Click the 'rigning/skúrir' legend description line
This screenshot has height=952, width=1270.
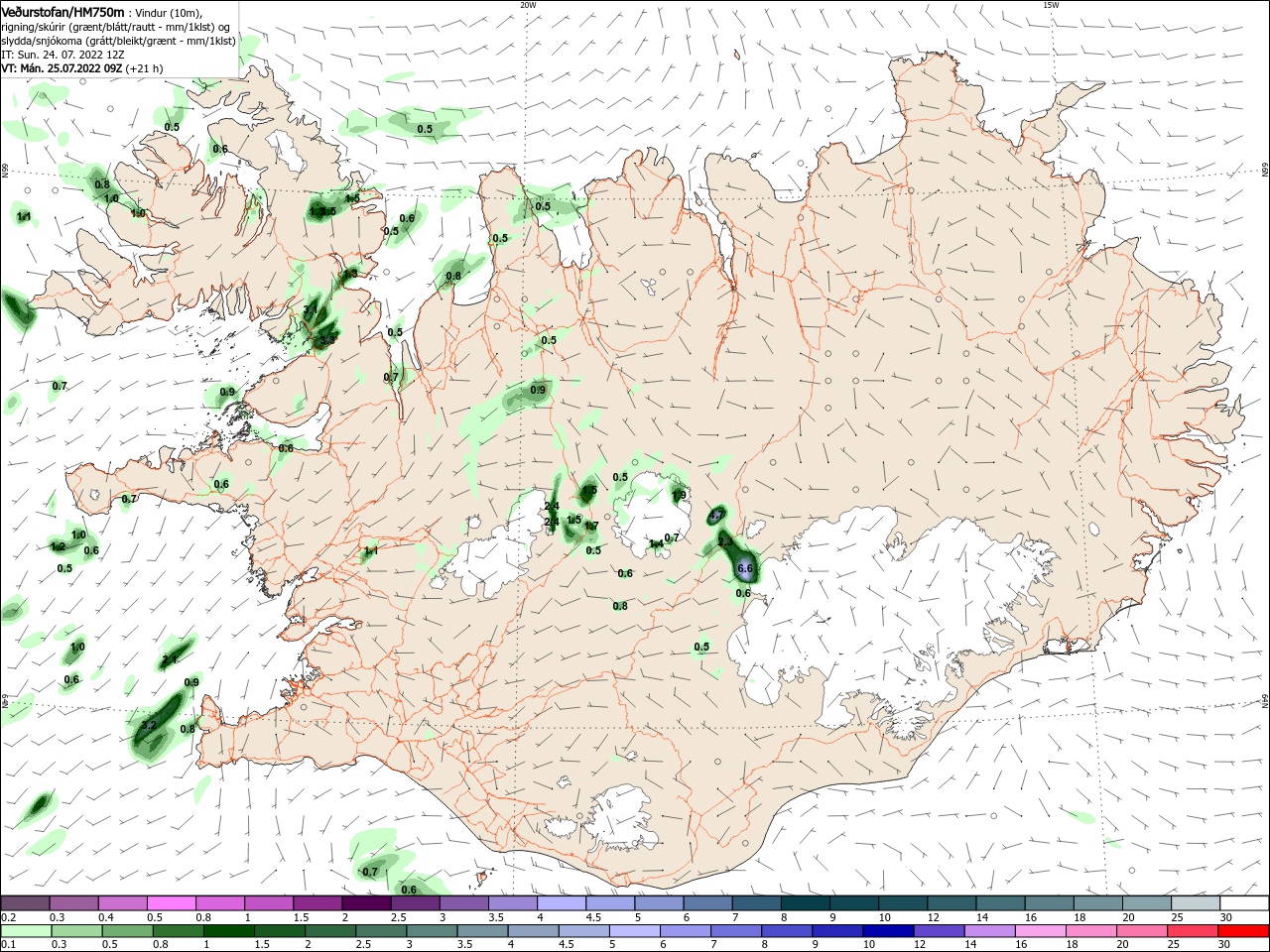click(x=115, y=27)
